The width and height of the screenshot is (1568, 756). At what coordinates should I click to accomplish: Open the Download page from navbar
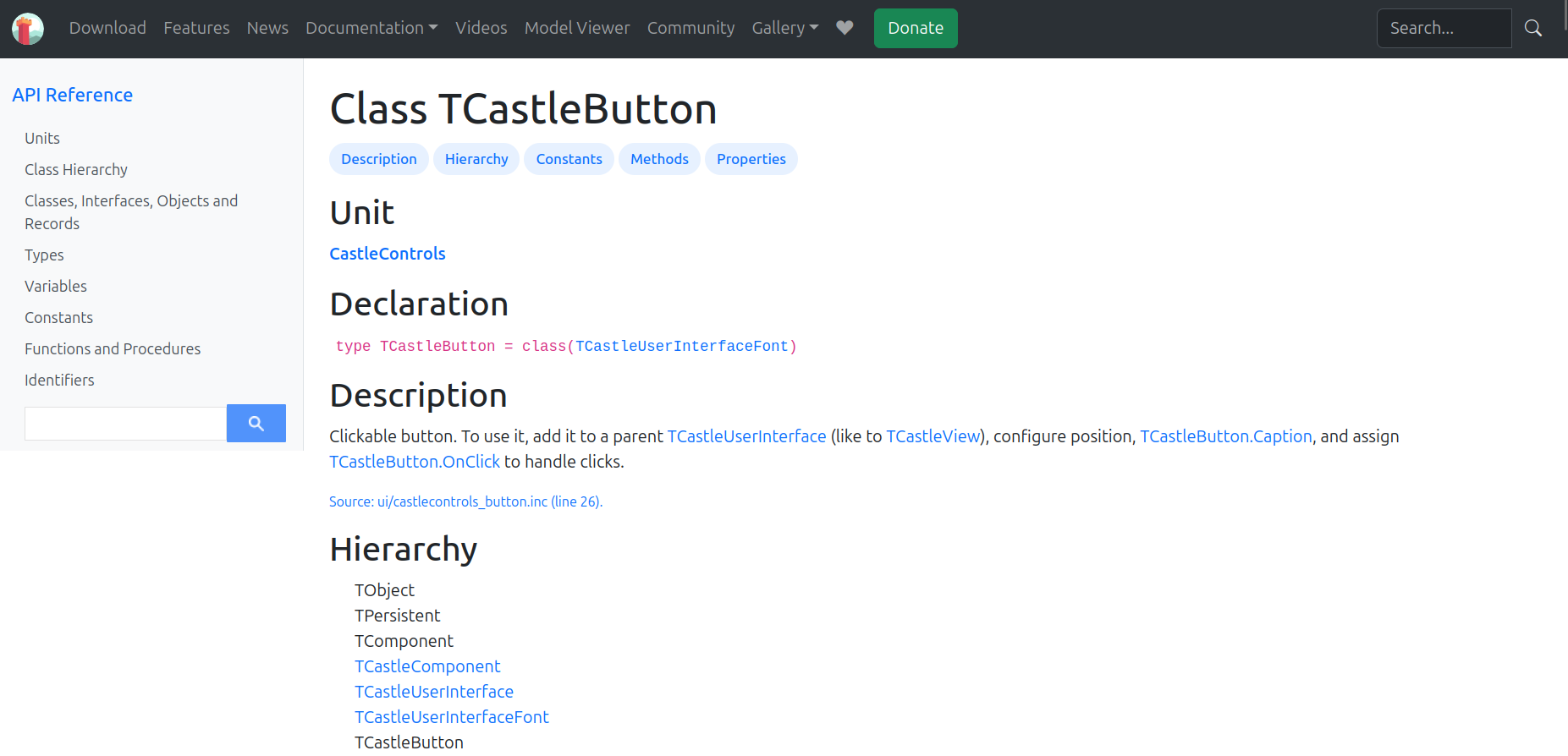(107, 28)
